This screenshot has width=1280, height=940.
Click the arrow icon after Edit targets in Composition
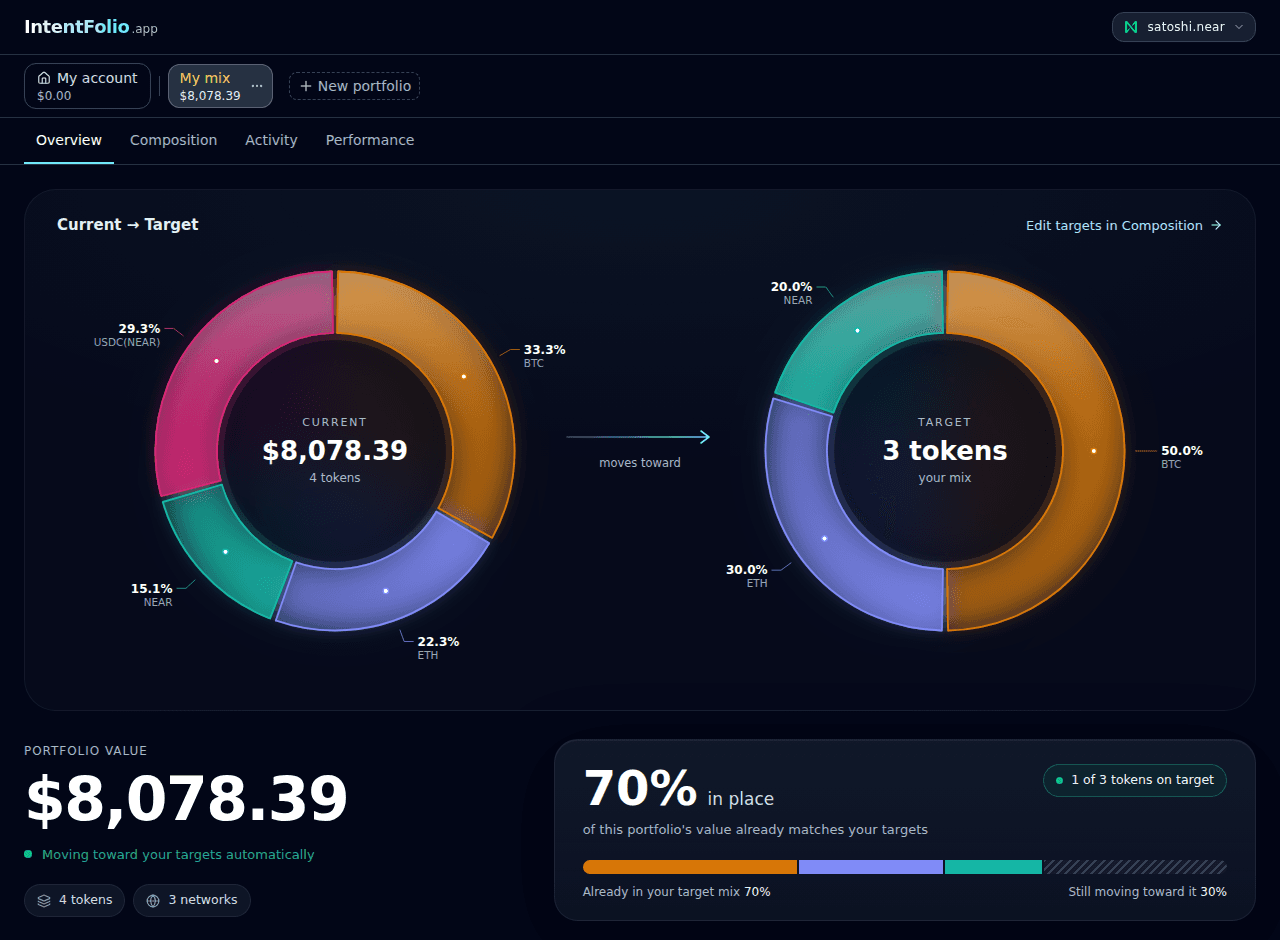click(x=1216, y=225)
